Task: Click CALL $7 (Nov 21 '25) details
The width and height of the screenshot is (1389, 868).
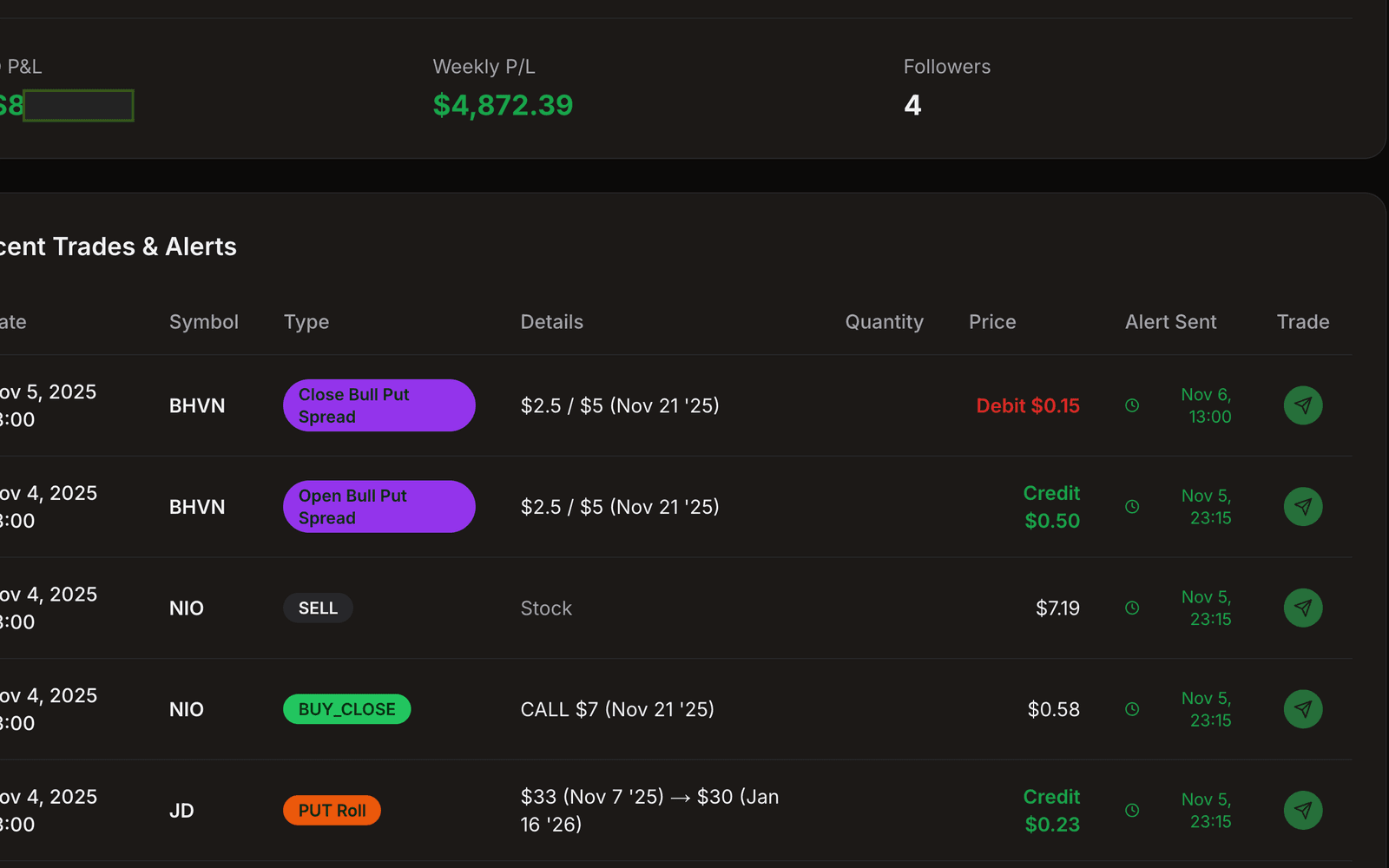Action: tap(617, 709)
